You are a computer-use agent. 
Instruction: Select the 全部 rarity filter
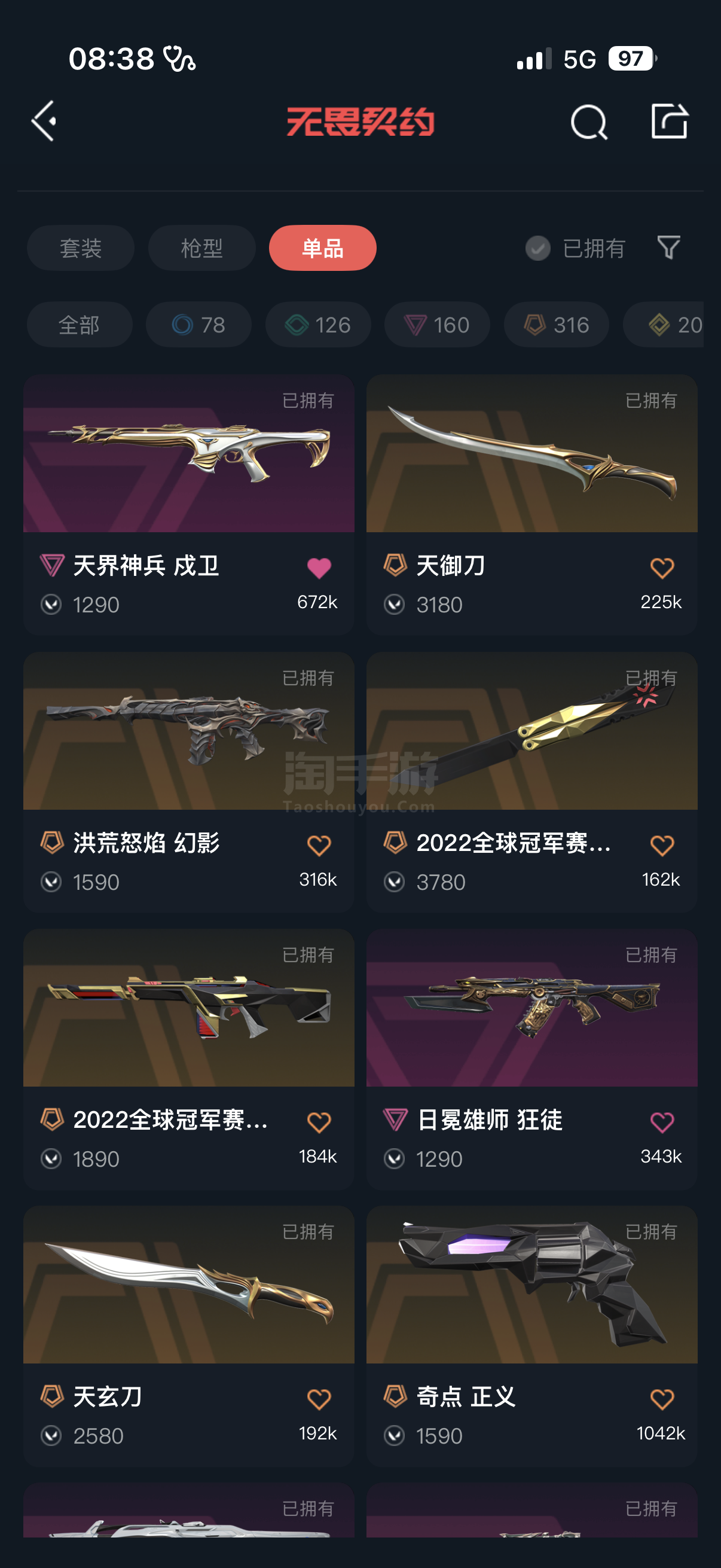coord(80,325)
